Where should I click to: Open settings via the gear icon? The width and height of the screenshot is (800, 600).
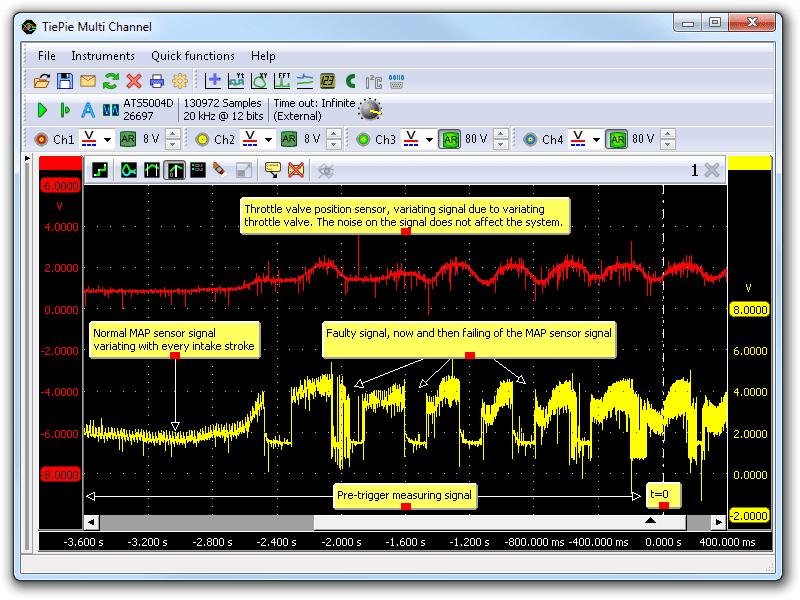(180, 81)
